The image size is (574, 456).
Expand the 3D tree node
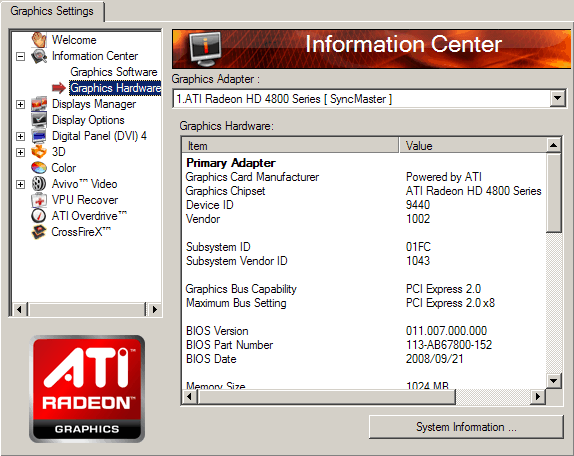(20, 152)
